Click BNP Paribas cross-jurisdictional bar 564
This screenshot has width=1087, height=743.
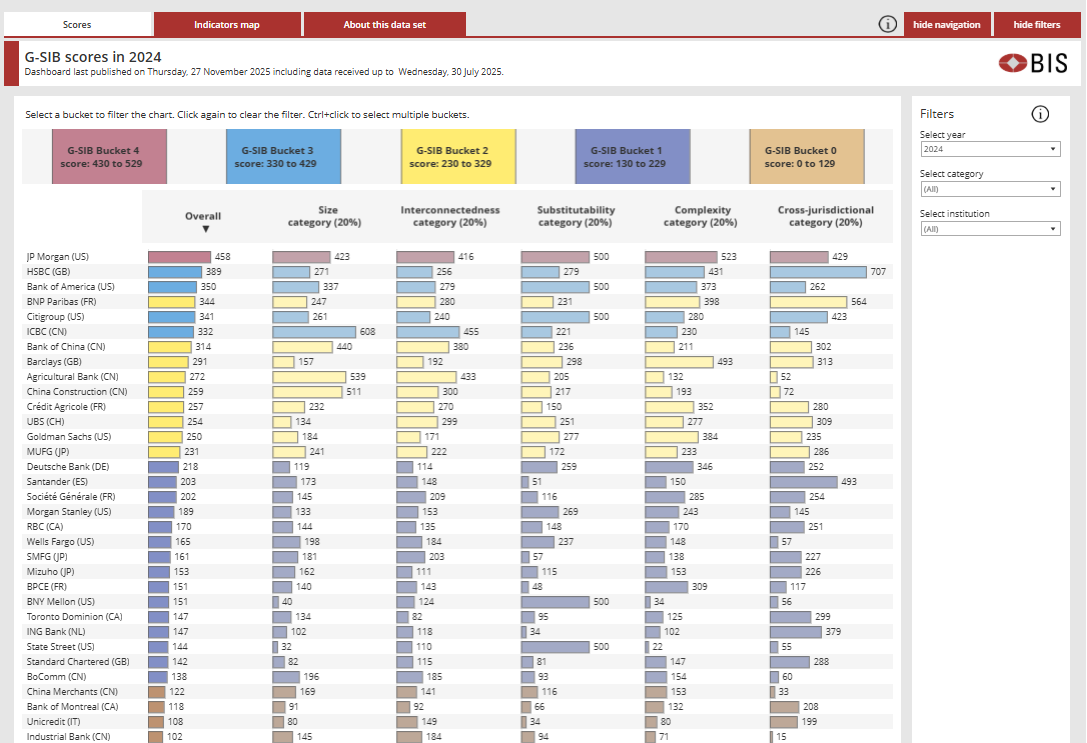pos(808,301)
